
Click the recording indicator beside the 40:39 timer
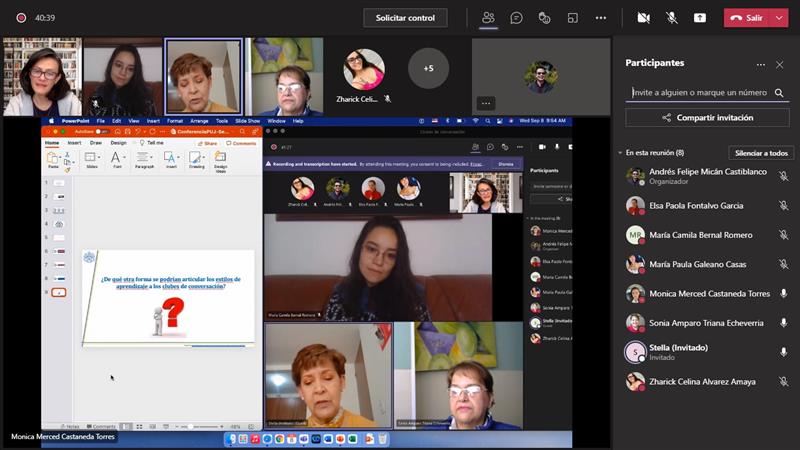tap(21, 18)
